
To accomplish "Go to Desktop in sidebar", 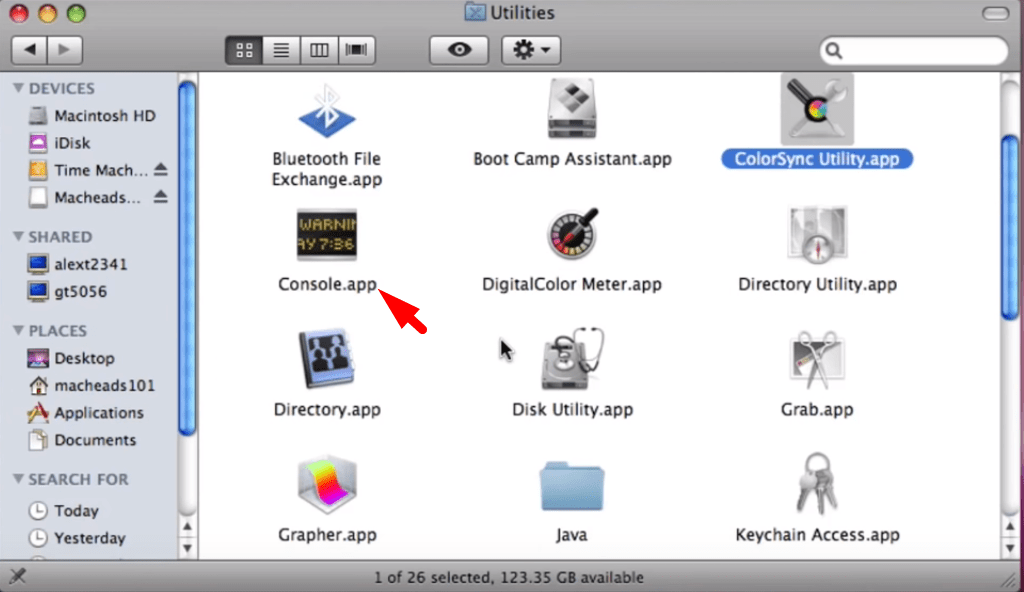I will pos(71,358).
